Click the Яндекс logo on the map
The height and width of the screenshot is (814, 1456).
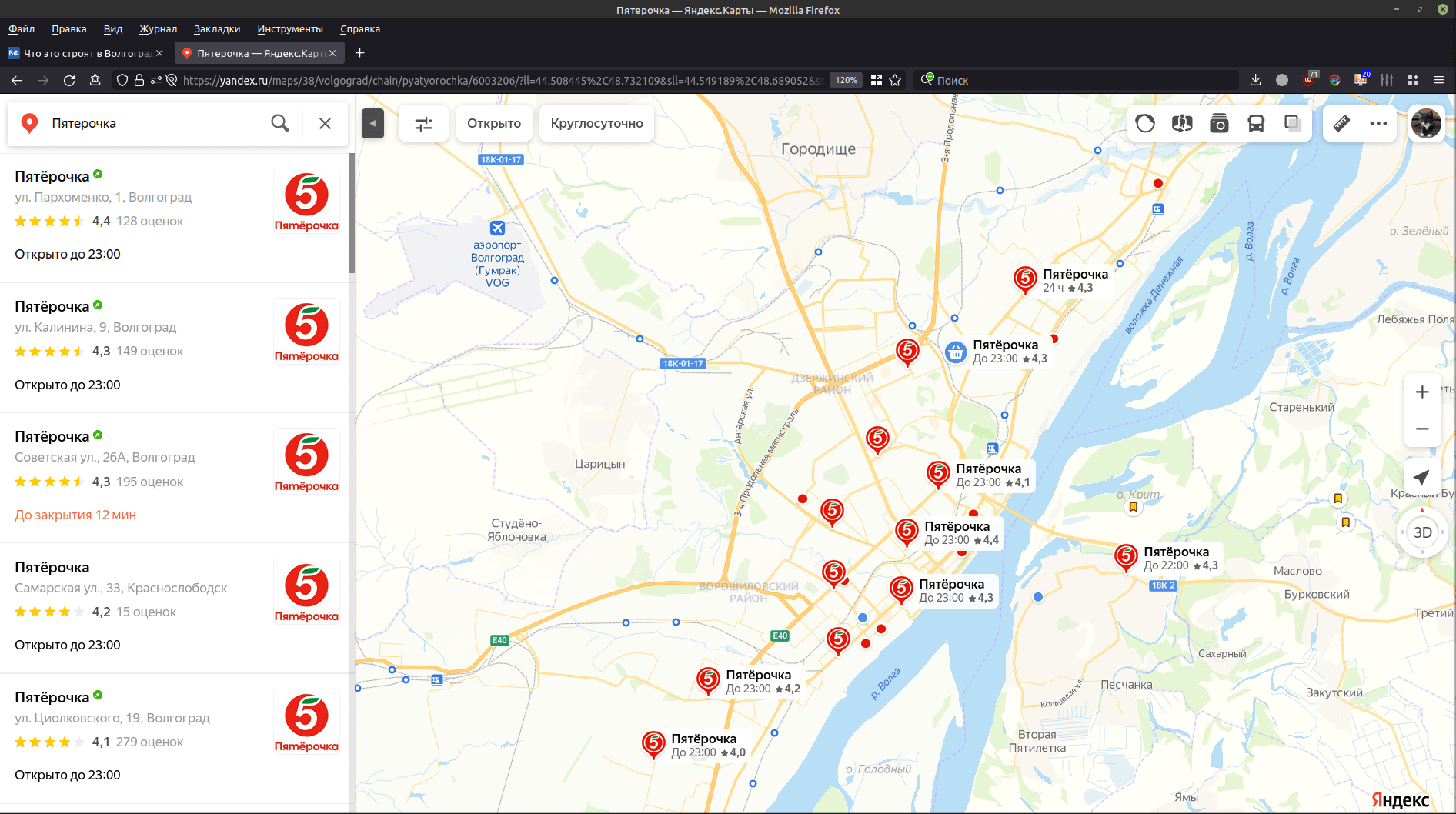pos(1400,800)
